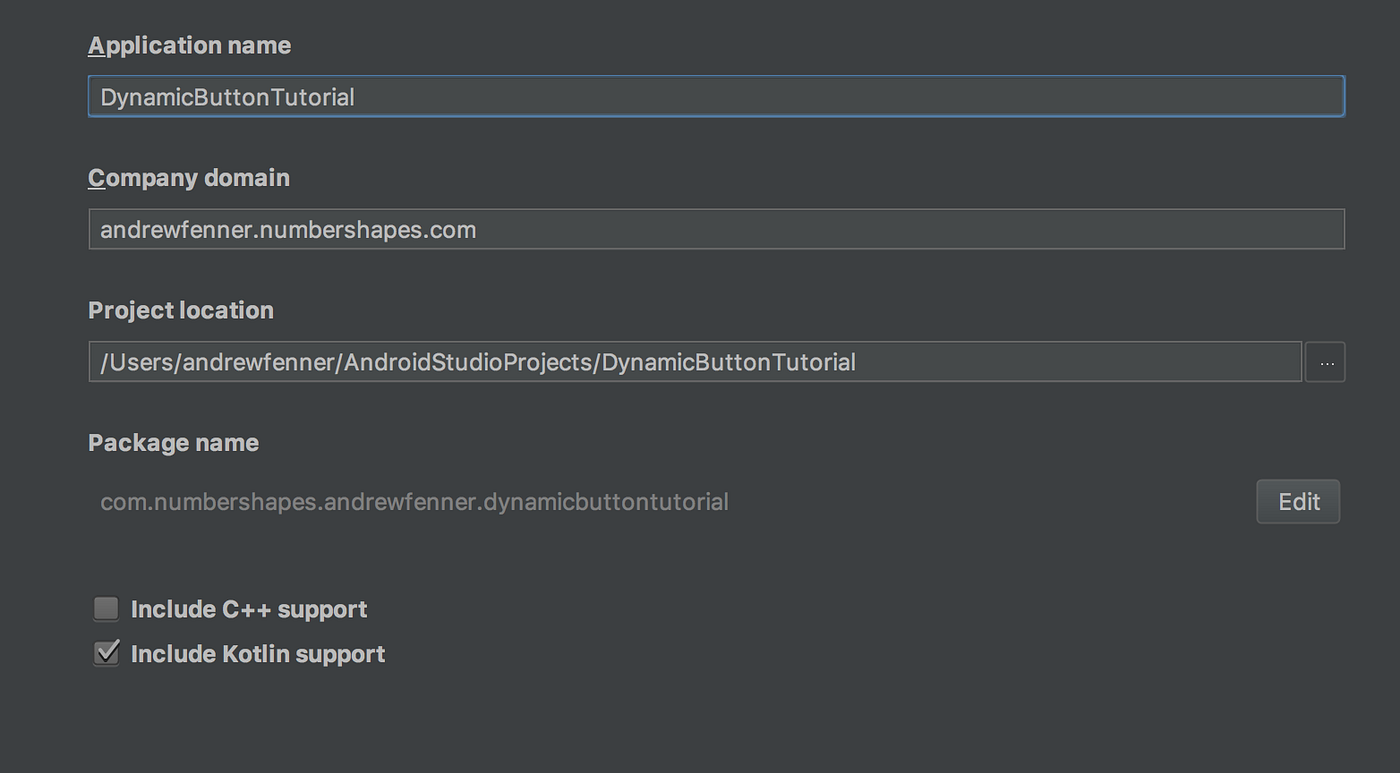Open the project location browse dialog
Image resolution: width=1400 pixels, height=773 pixels.
tap(1325, 362)
